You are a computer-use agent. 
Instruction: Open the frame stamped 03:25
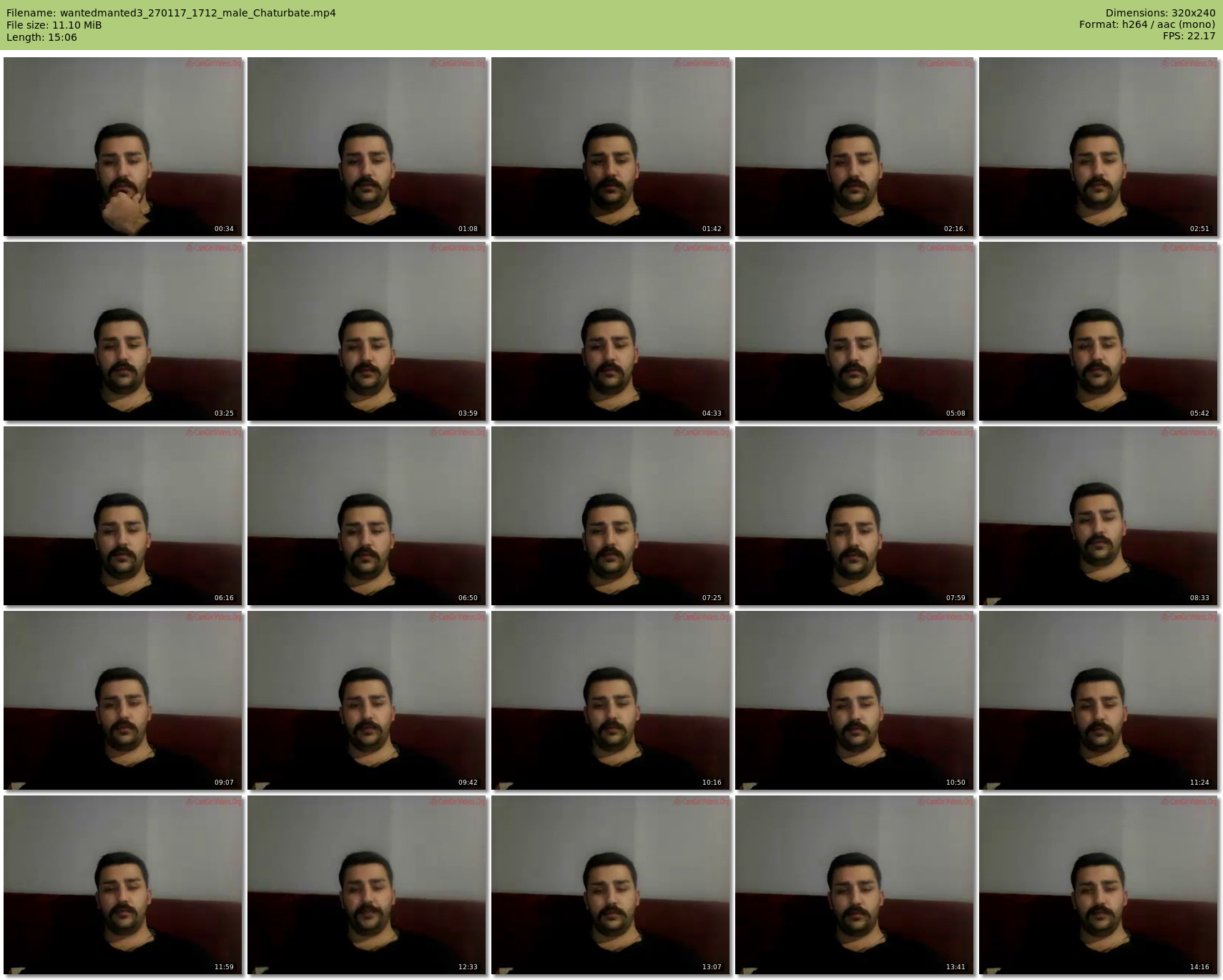(x=123, y=331)
